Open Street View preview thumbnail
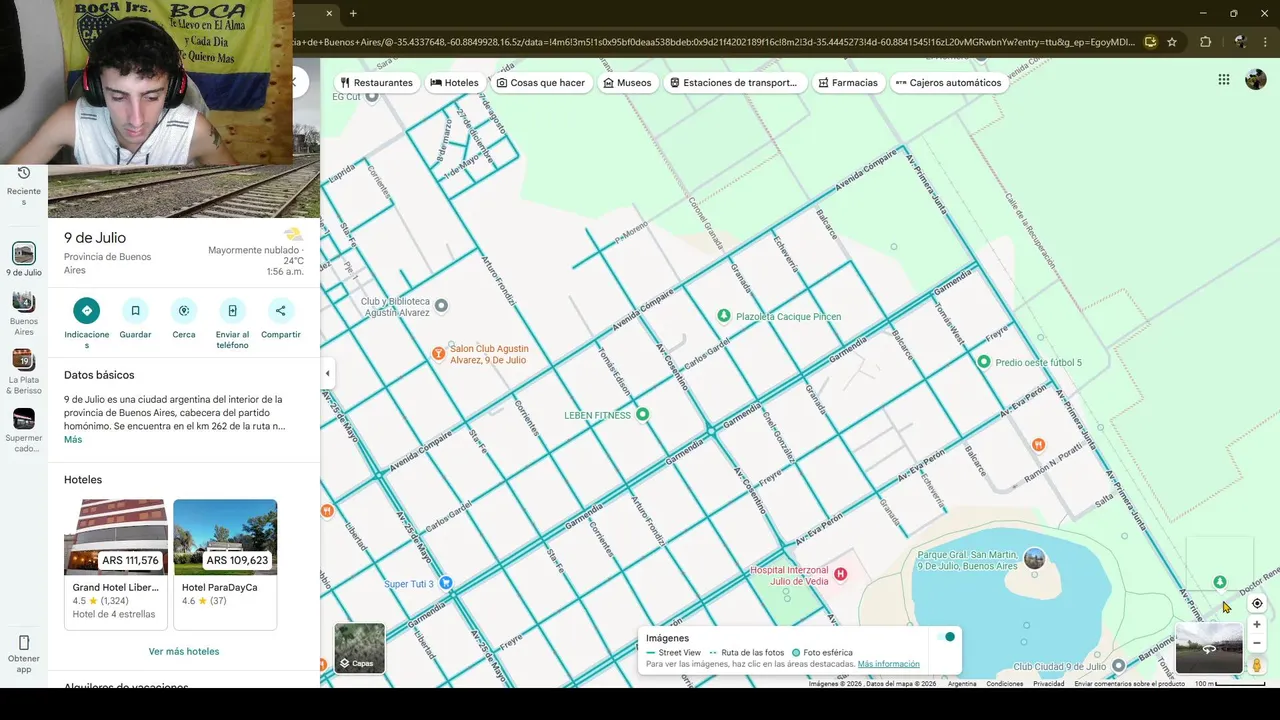Viewport: 1280px width, 720px height. click(x=1209, y=648)
